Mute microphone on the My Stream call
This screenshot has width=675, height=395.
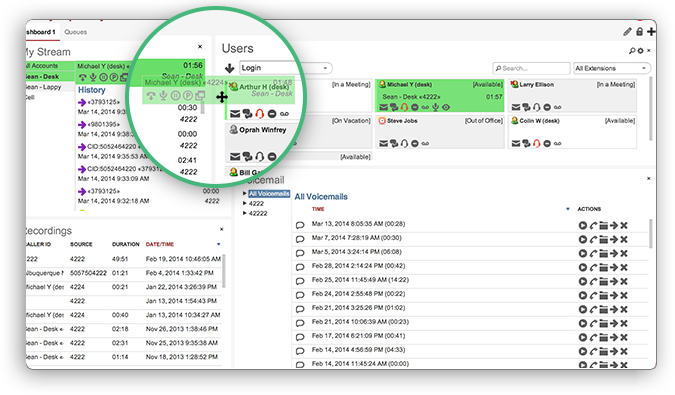pos(93,77)
